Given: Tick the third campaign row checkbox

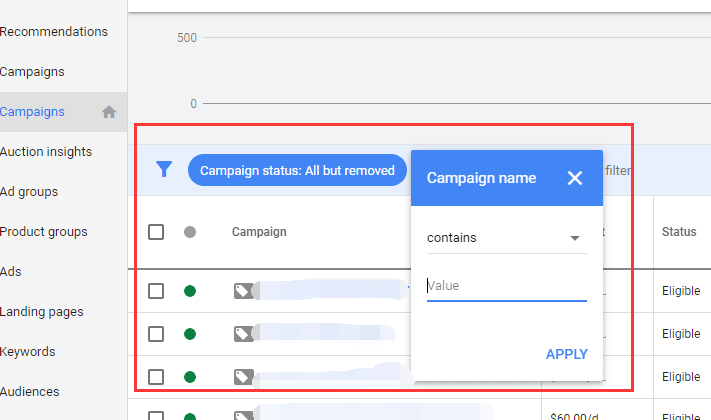Looking at the screenshot, I should [156, 377].
